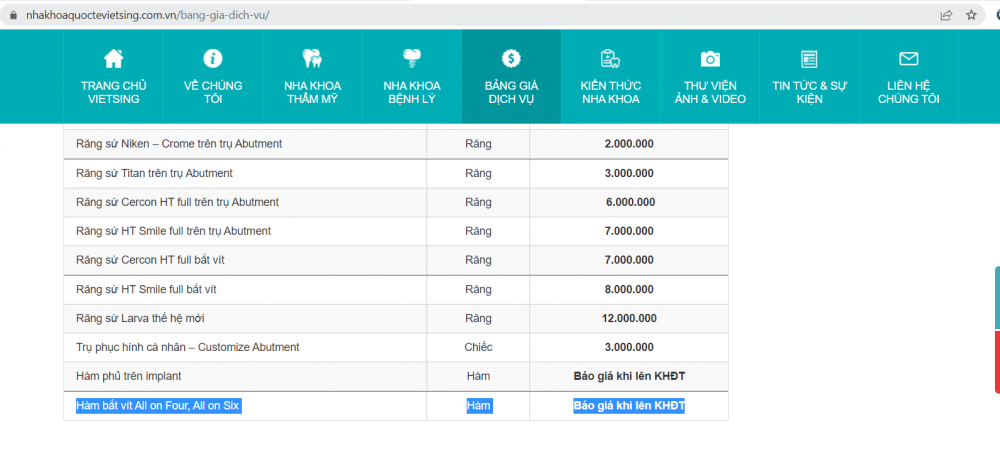Go to the Liên Hệ Chúng Tôi page

click(x=908, y=92)
